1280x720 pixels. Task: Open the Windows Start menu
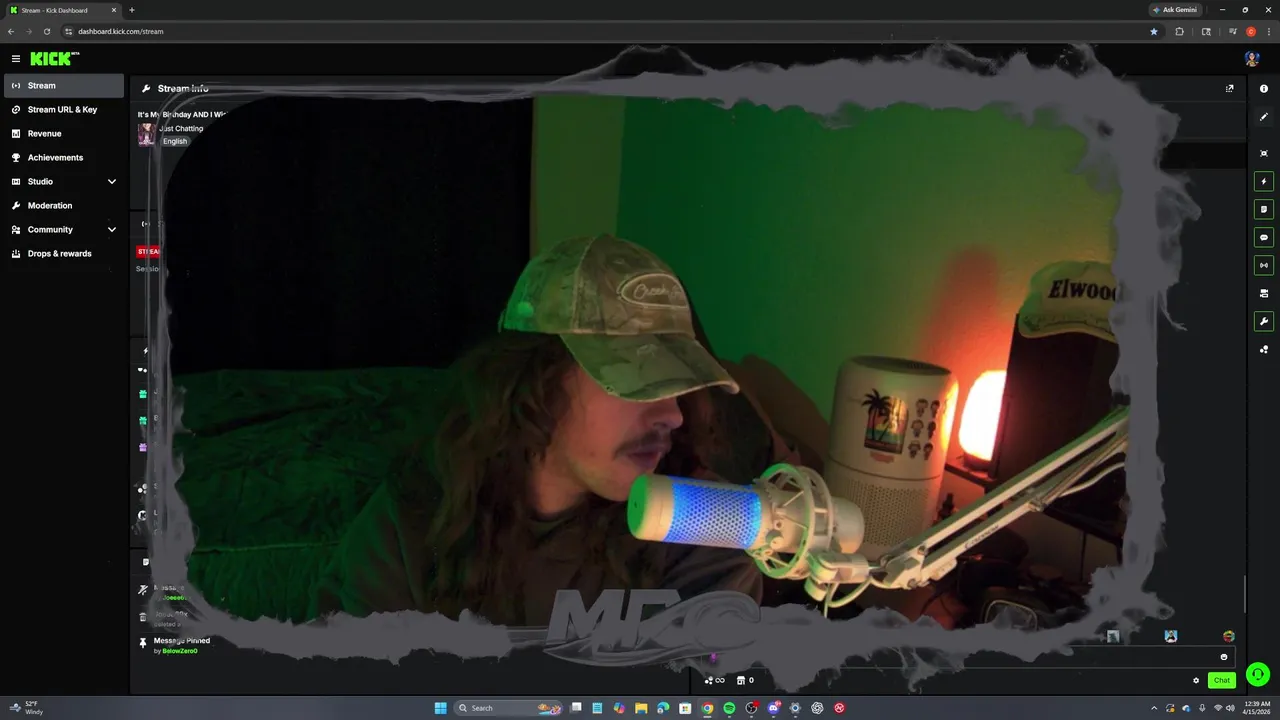click(441, 708)
